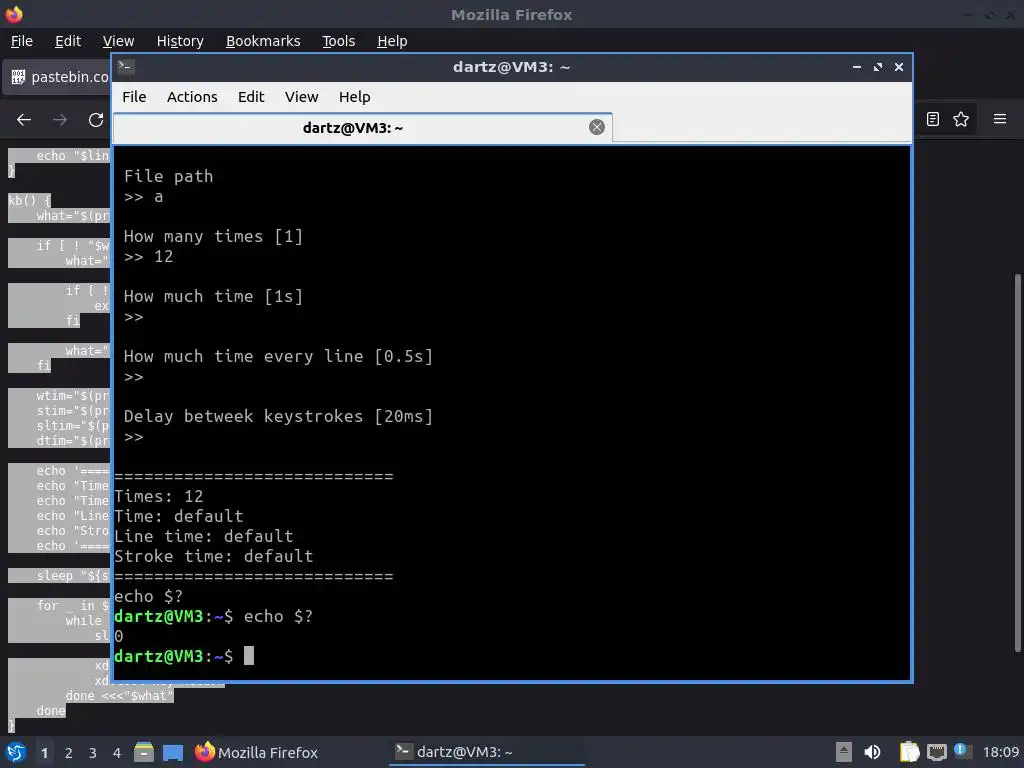Maximize the terminal window
Viewport: 1024px width, 768px height.
pos(878,67)
